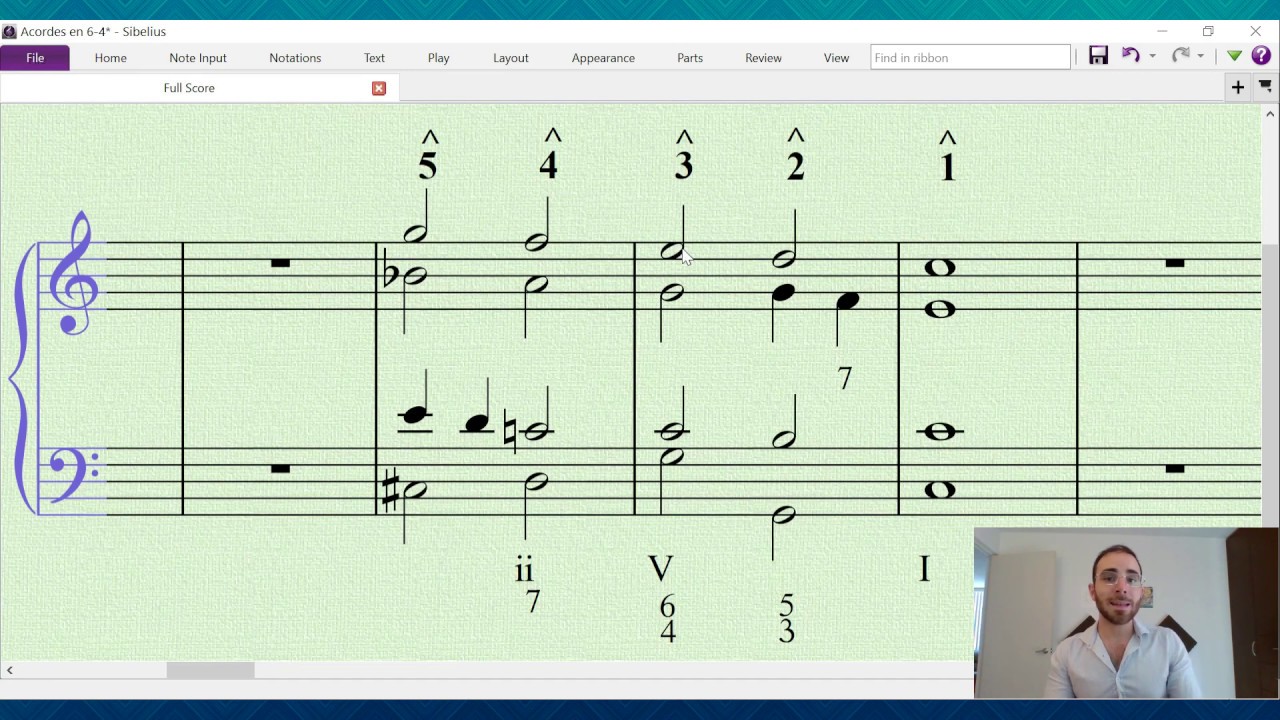Open the Notations ribbon tab

tap(295, 58)
